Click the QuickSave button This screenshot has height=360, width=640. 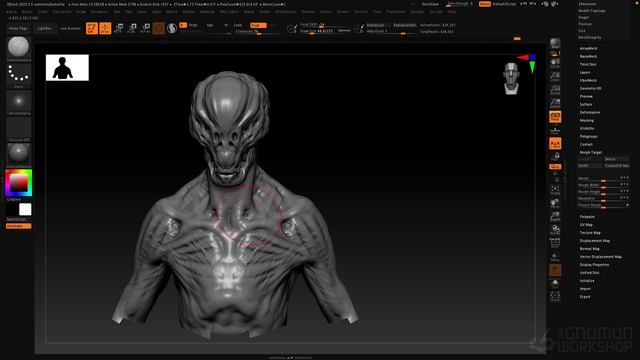point(430,4)
